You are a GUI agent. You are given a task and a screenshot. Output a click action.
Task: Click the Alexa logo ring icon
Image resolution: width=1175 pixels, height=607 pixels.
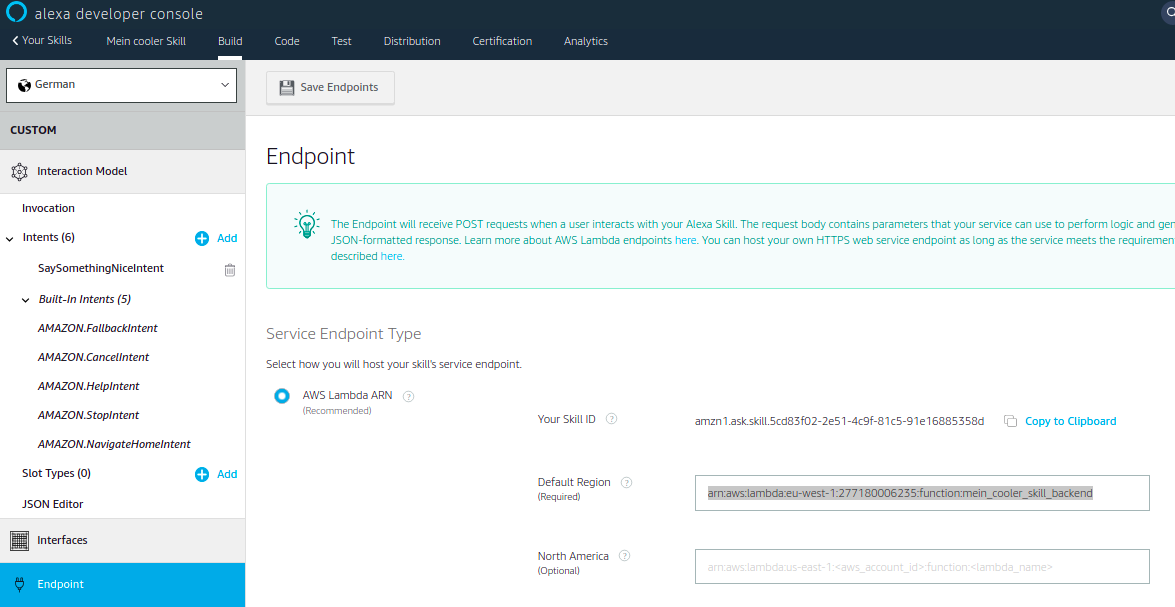[x=16, y=13]
